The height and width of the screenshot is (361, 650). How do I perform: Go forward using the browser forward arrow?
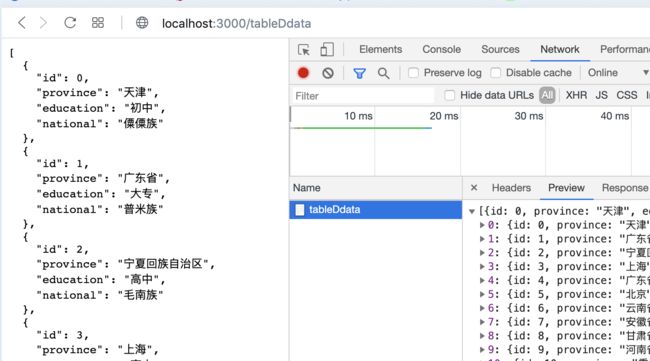pyautogui.click(x=43, y=23)
